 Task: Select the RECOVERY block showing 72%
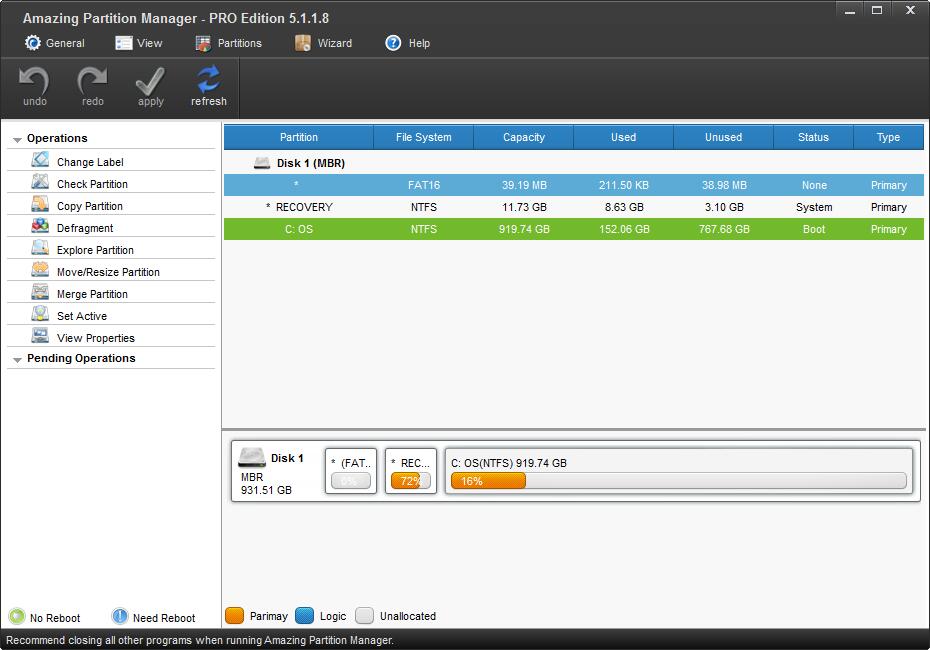point(410,481)
